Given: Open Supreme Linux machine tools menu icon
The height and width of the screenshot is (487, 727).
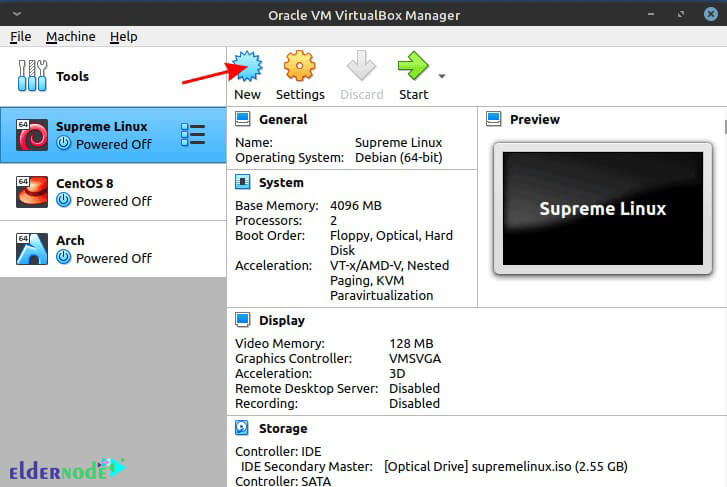Looking at the screenshot, I should [193, 135].
